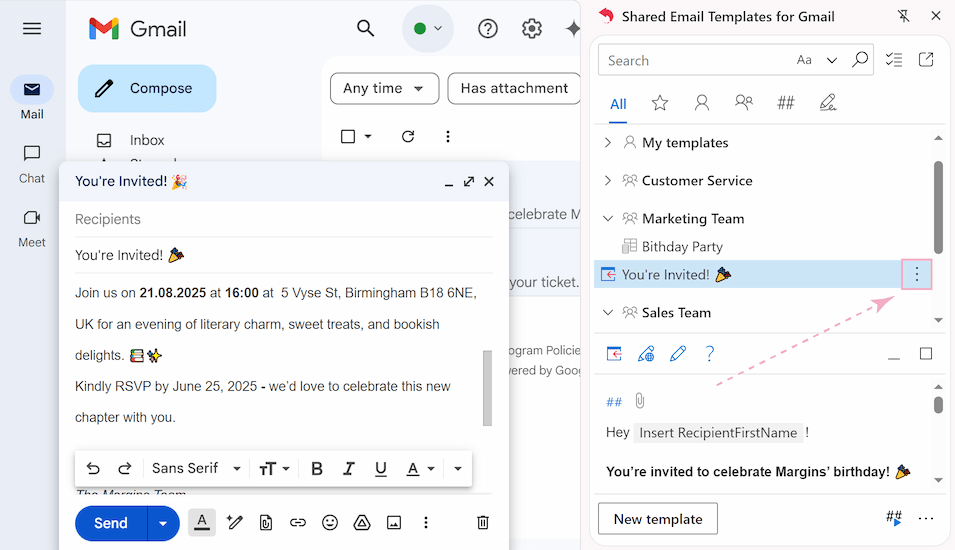Insert files using Google Drive
This screenshot has height=550, width=955.
(362, 522)
